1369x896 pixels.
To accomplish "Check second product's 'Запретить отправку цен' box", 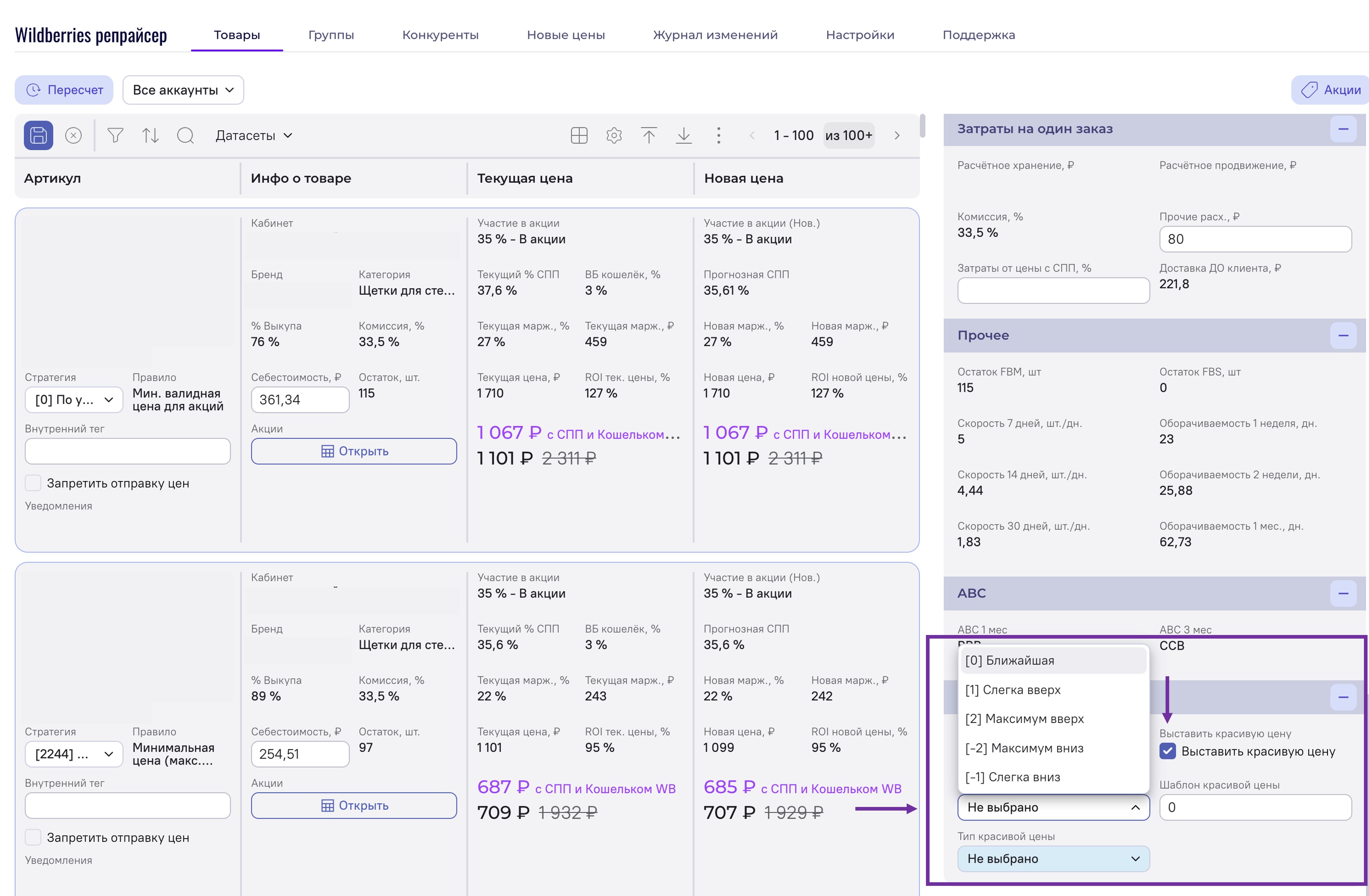I will [x=33, y=837].
